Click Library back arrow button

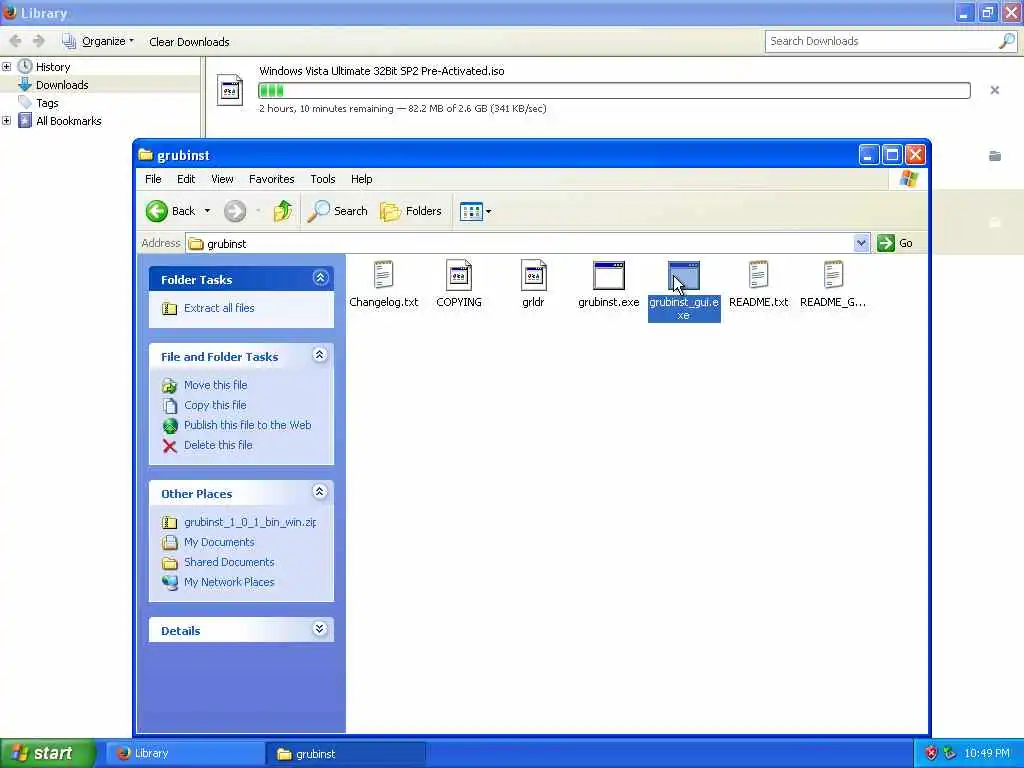click(16, 41)
